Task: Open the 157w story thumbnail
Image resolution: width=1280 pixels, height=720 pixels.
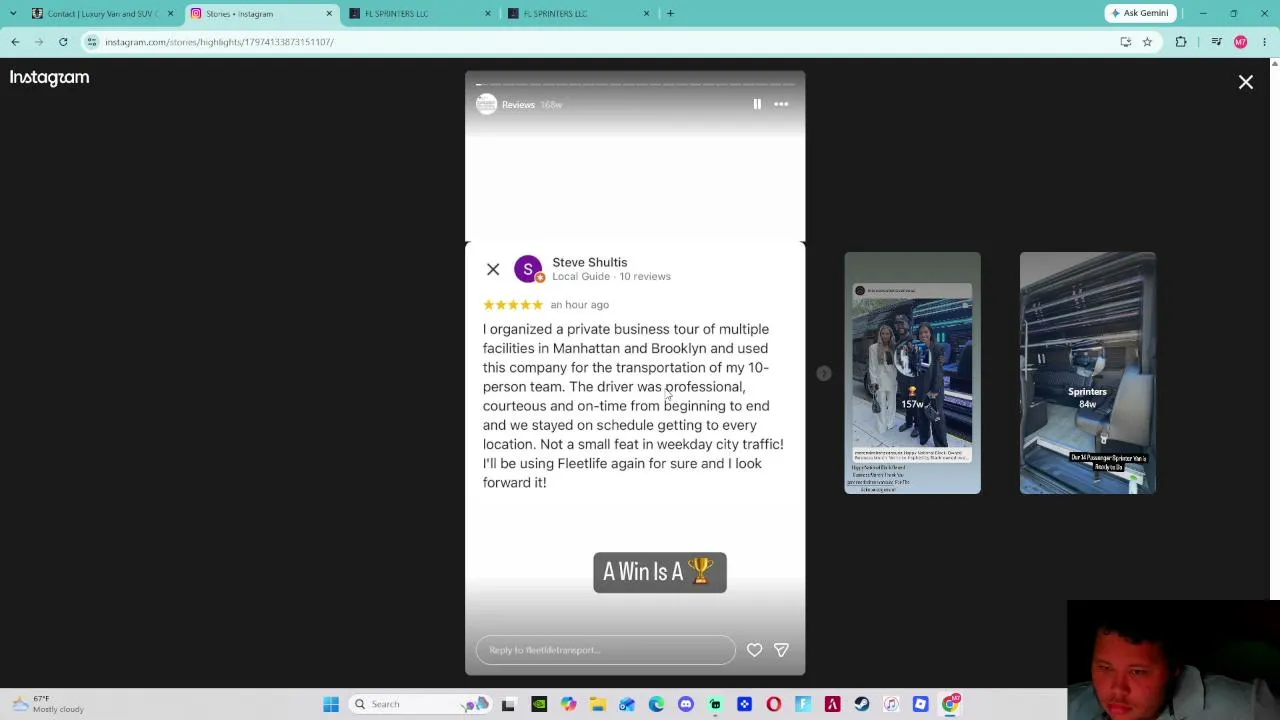Action: pyautogui.click(x=912, y=373)
